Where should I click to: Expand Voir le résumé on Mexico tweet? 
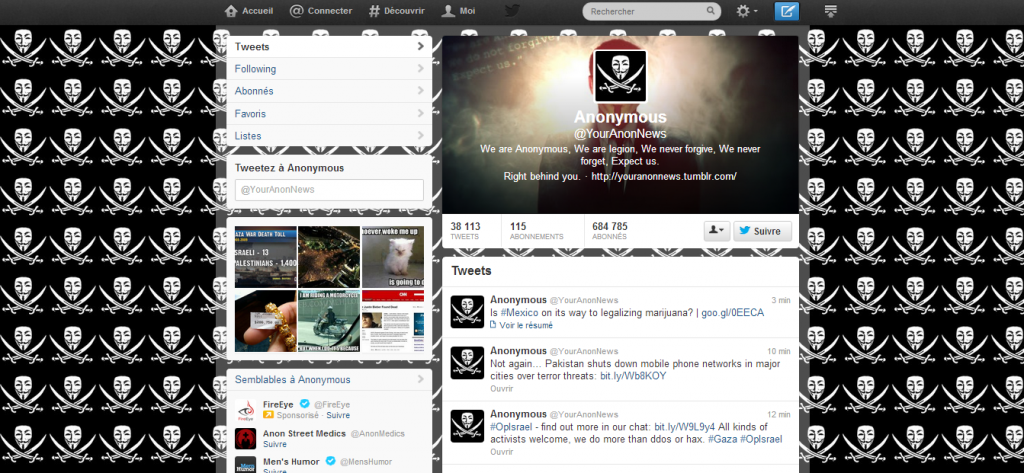click(521, 325)
